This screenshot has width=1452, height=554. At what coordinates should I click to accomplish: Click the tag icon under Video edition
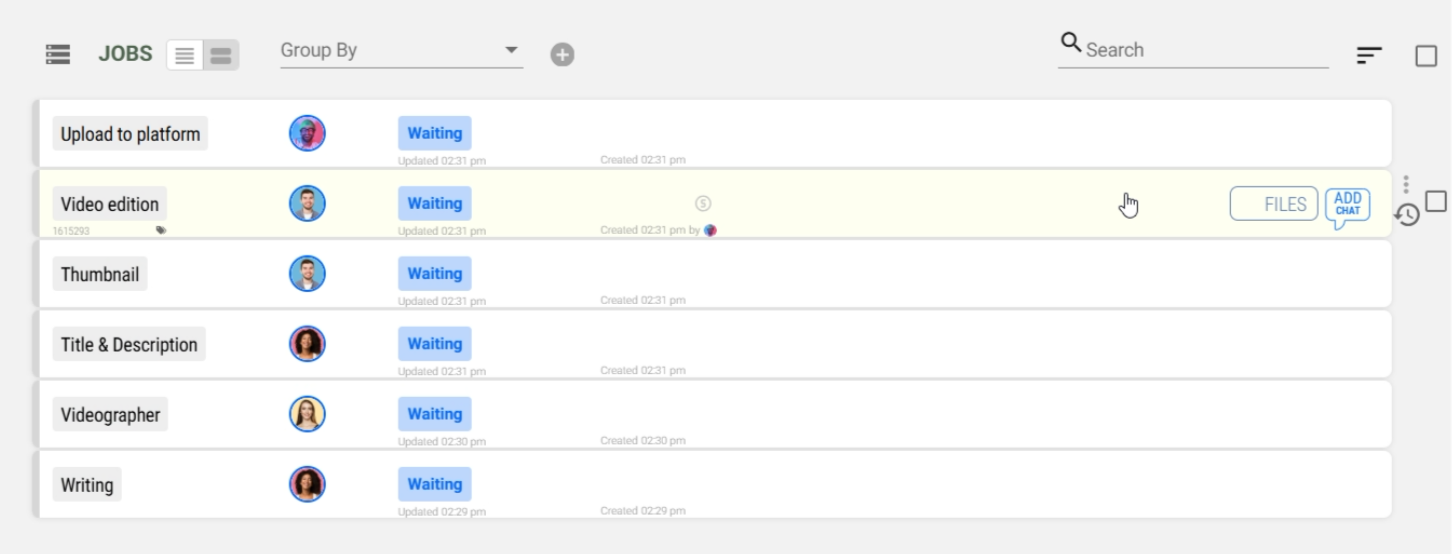click(161, 230)
